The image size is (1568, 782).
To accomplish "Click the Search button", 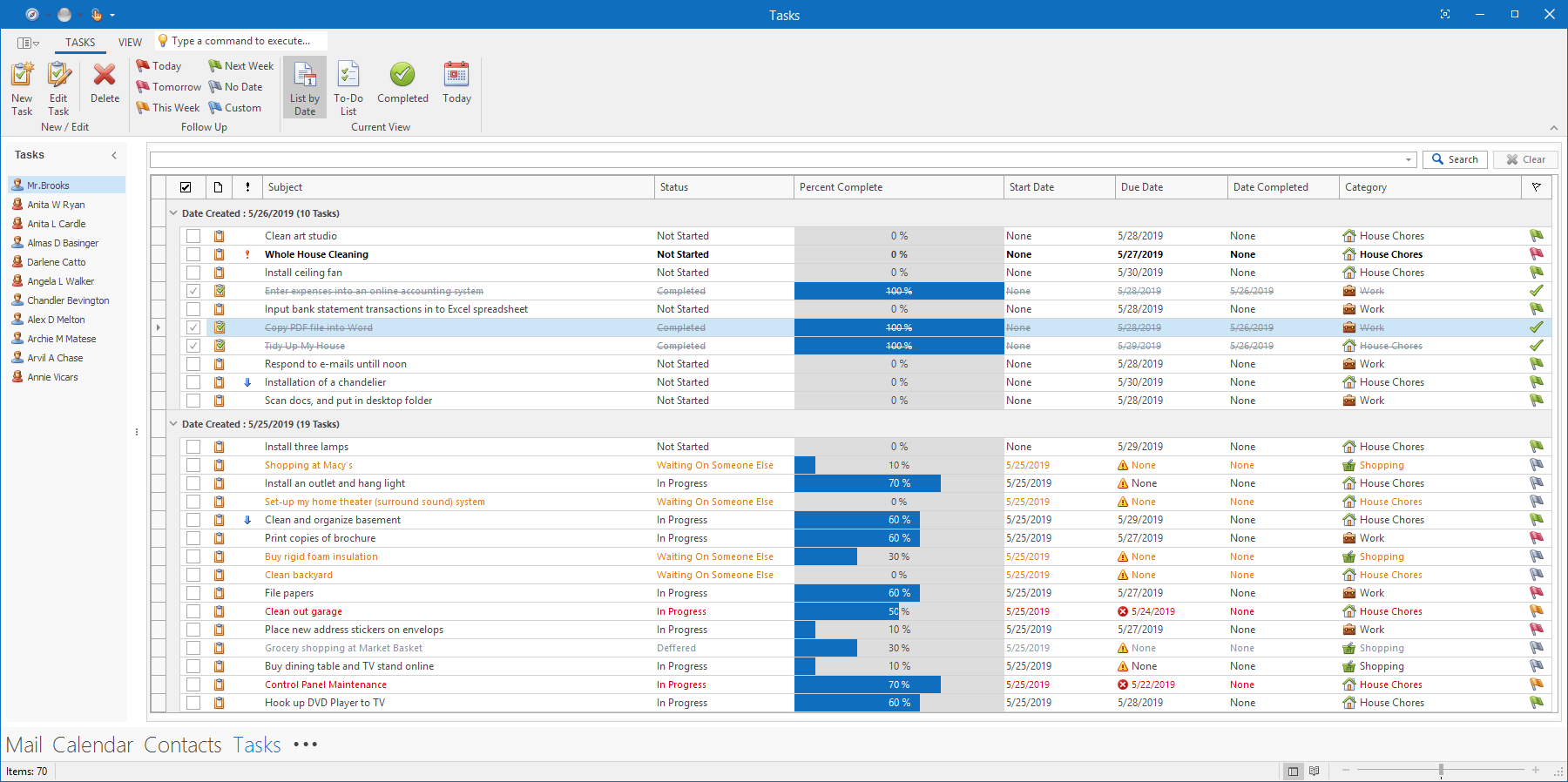I will [x=1455, y=159].
